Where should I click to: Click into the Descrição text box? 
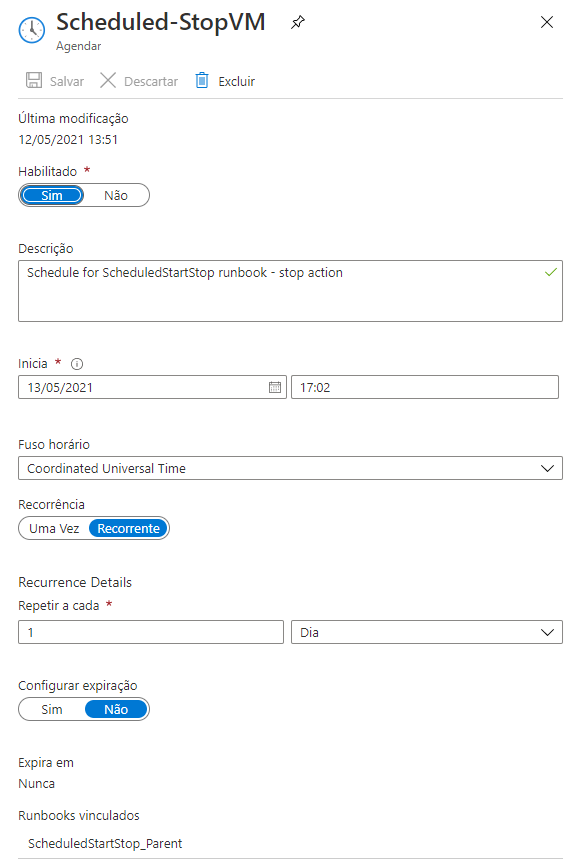click(291, 291)
